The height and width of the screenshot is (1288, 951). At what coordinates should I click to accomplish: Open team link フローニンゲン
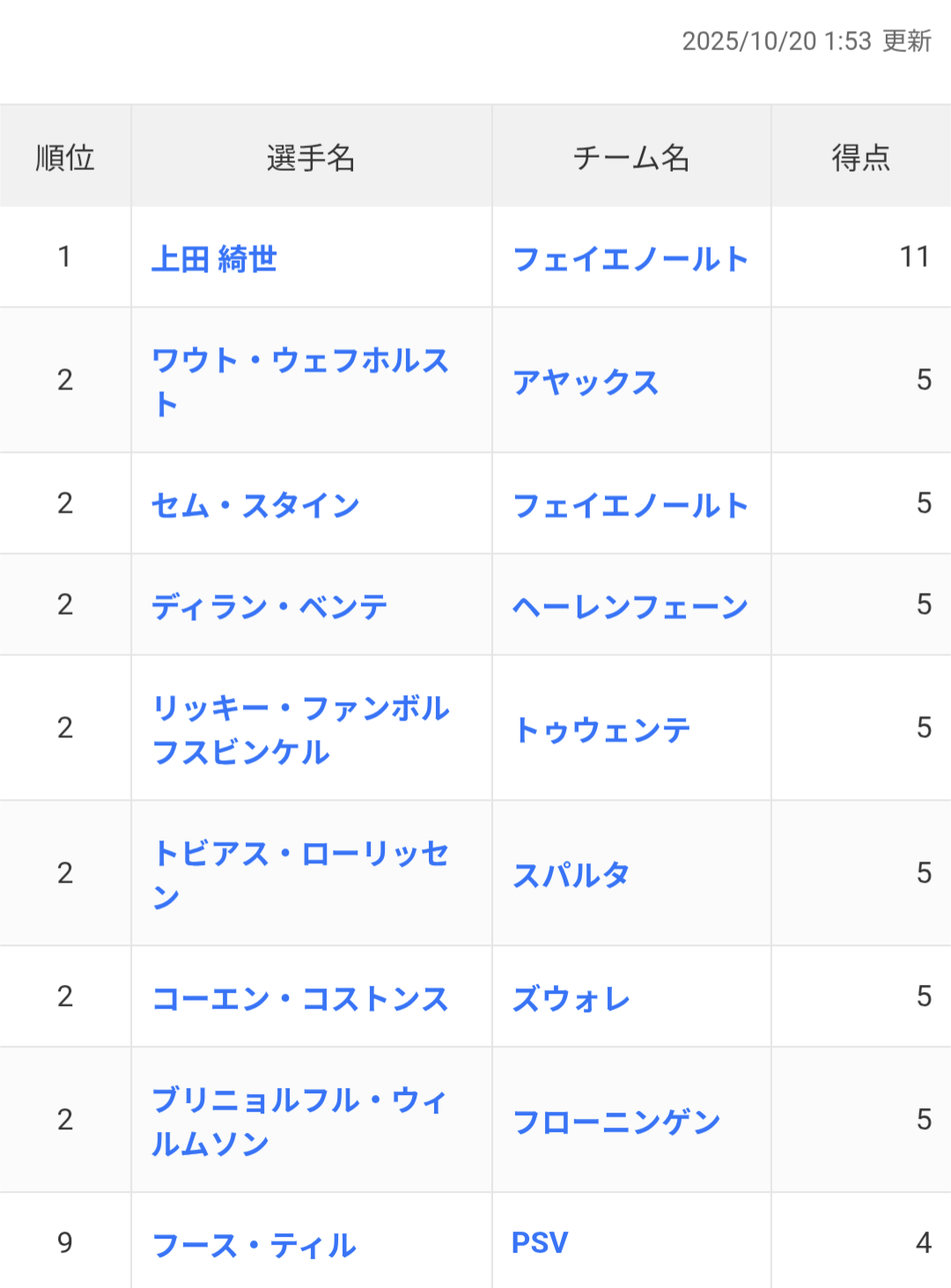point(616,1122)
